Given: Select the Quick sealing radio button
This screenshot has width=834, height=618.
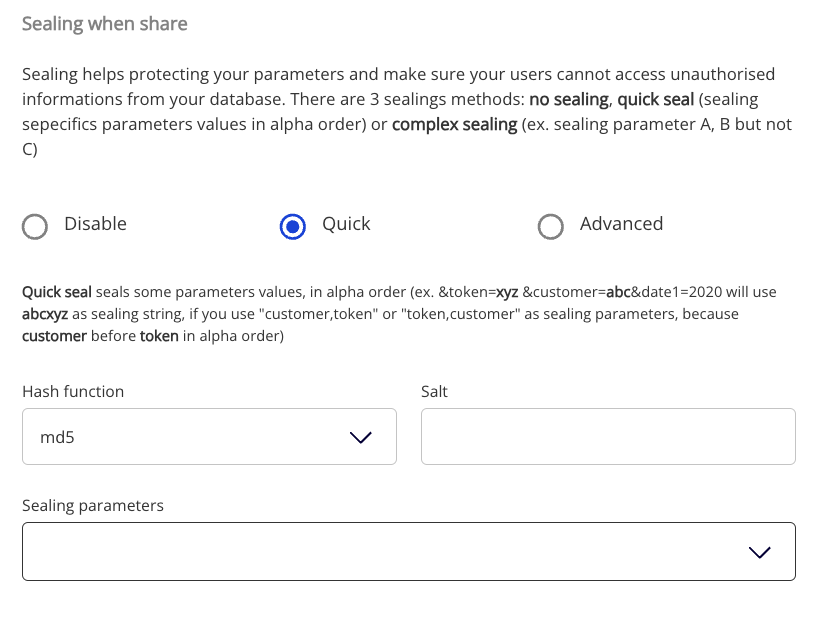Looking at the screenshot, I should point(293,227).
